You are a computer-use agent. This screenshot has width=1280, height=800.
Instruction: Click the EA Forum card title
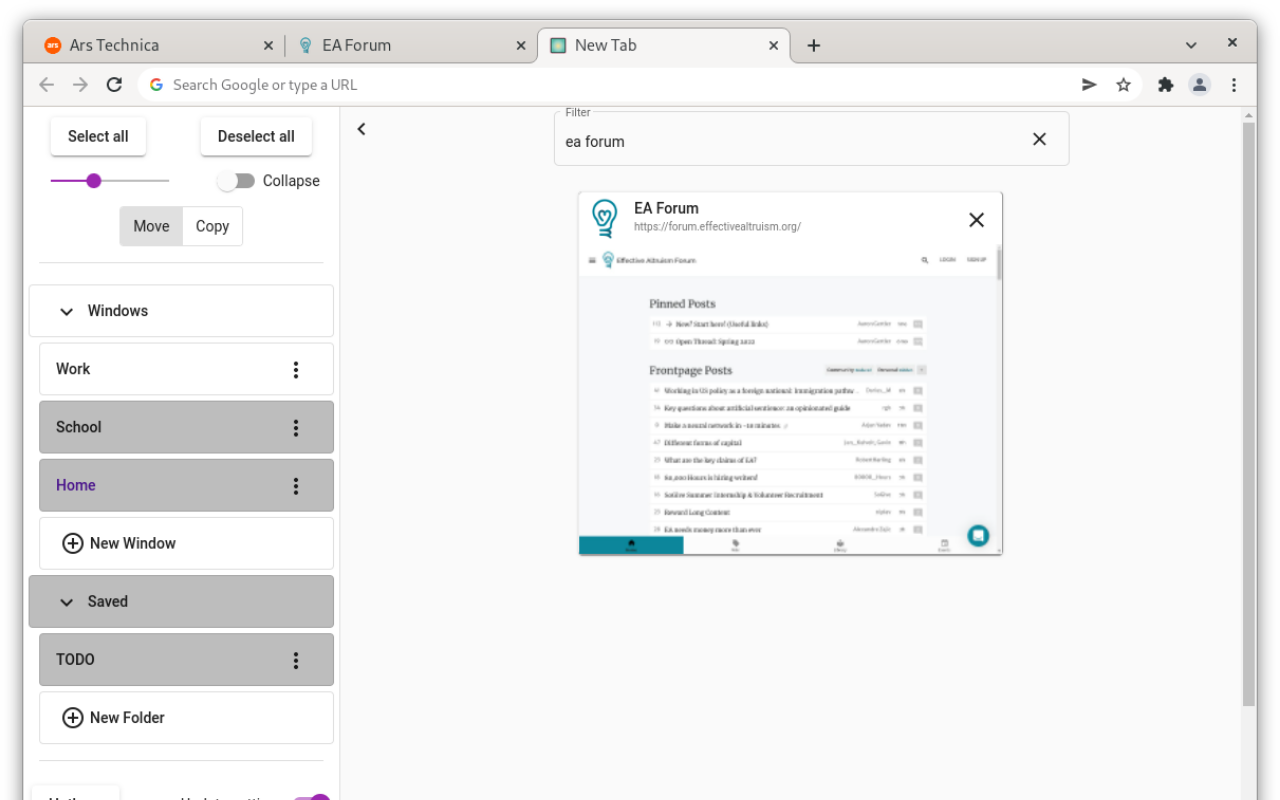[666, 208]
